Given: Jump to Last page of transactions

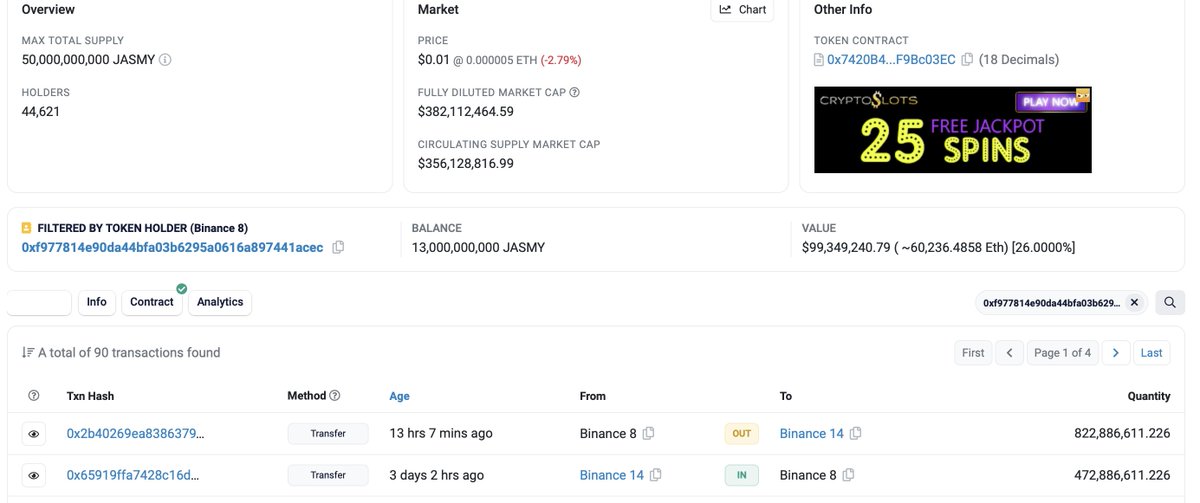Looking at the screenshot, I should [x=1151, y=353].
